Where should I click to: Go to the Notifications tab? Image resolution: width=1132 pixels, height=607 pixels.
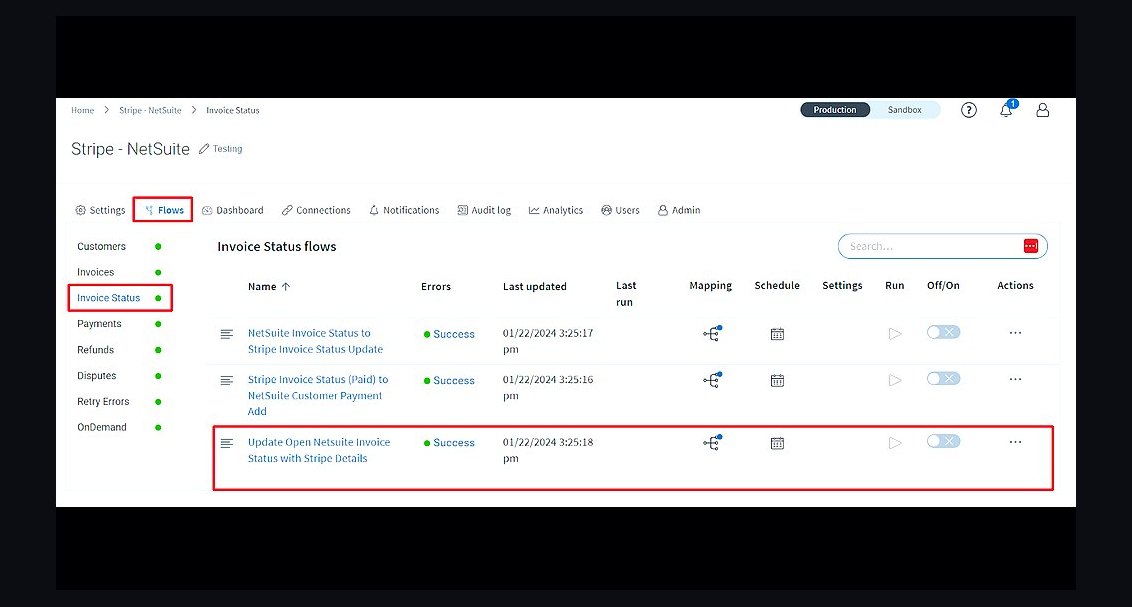click(404, 210)
